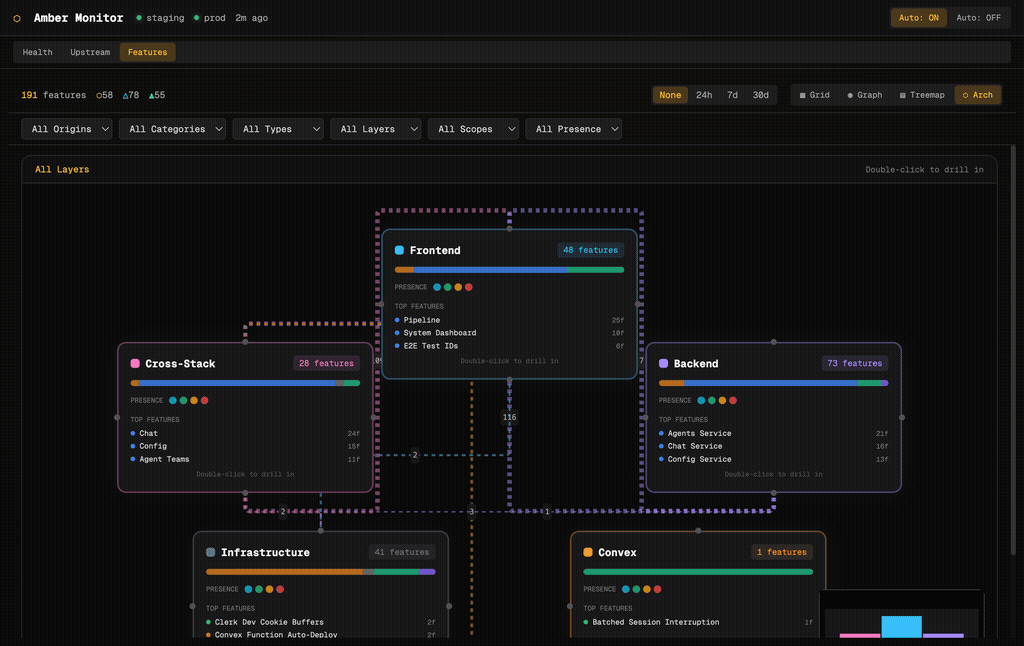Click the blue Frontend layer square icon
Viewport: 1024px width, 646px height.
(399, 250)
